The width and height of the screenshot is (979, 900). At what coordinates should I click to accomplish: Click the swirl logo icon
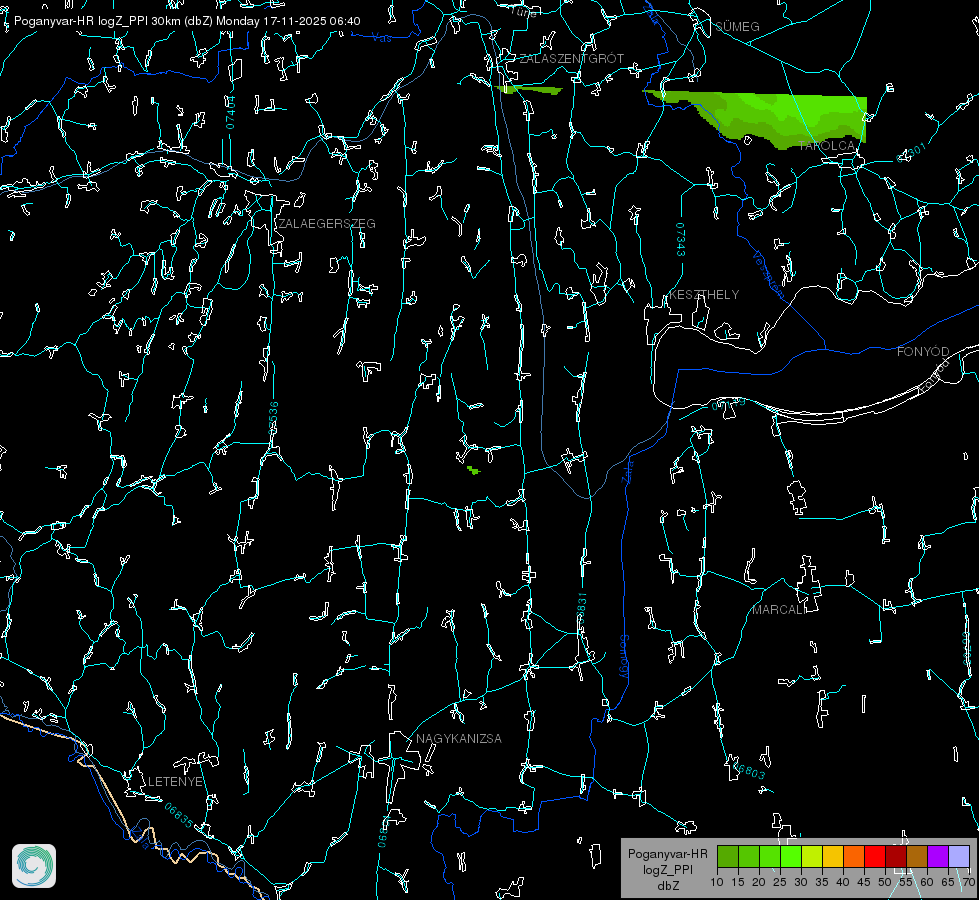[34, 866]
